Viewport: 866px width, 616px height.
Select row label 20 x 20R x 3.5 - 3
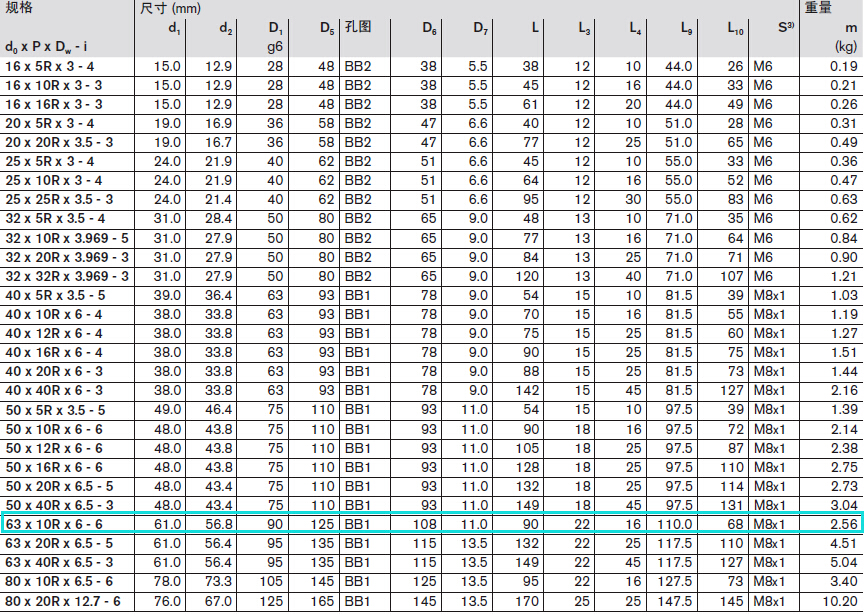tap(59, 143)
